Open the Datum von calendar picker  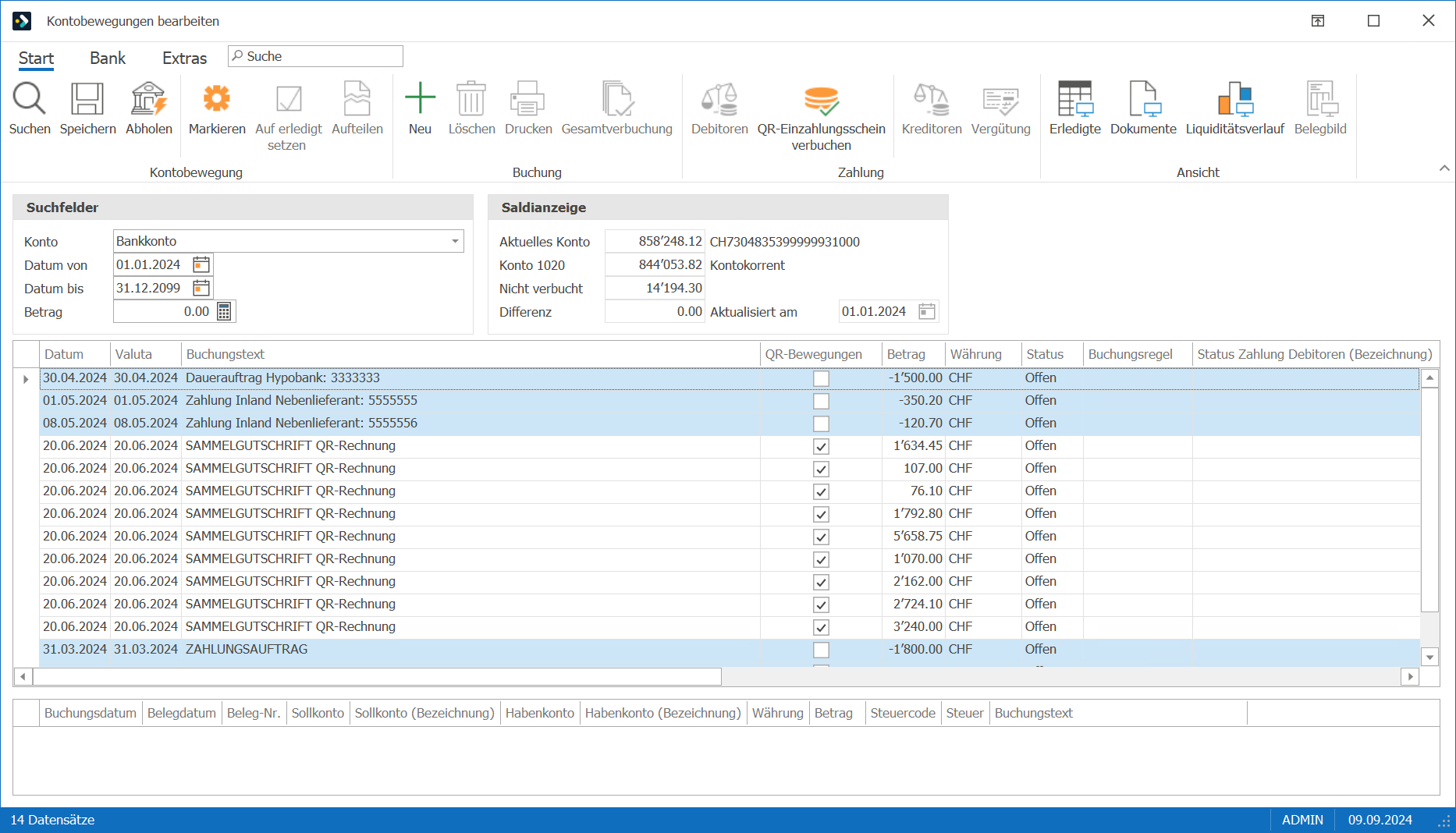201,264
